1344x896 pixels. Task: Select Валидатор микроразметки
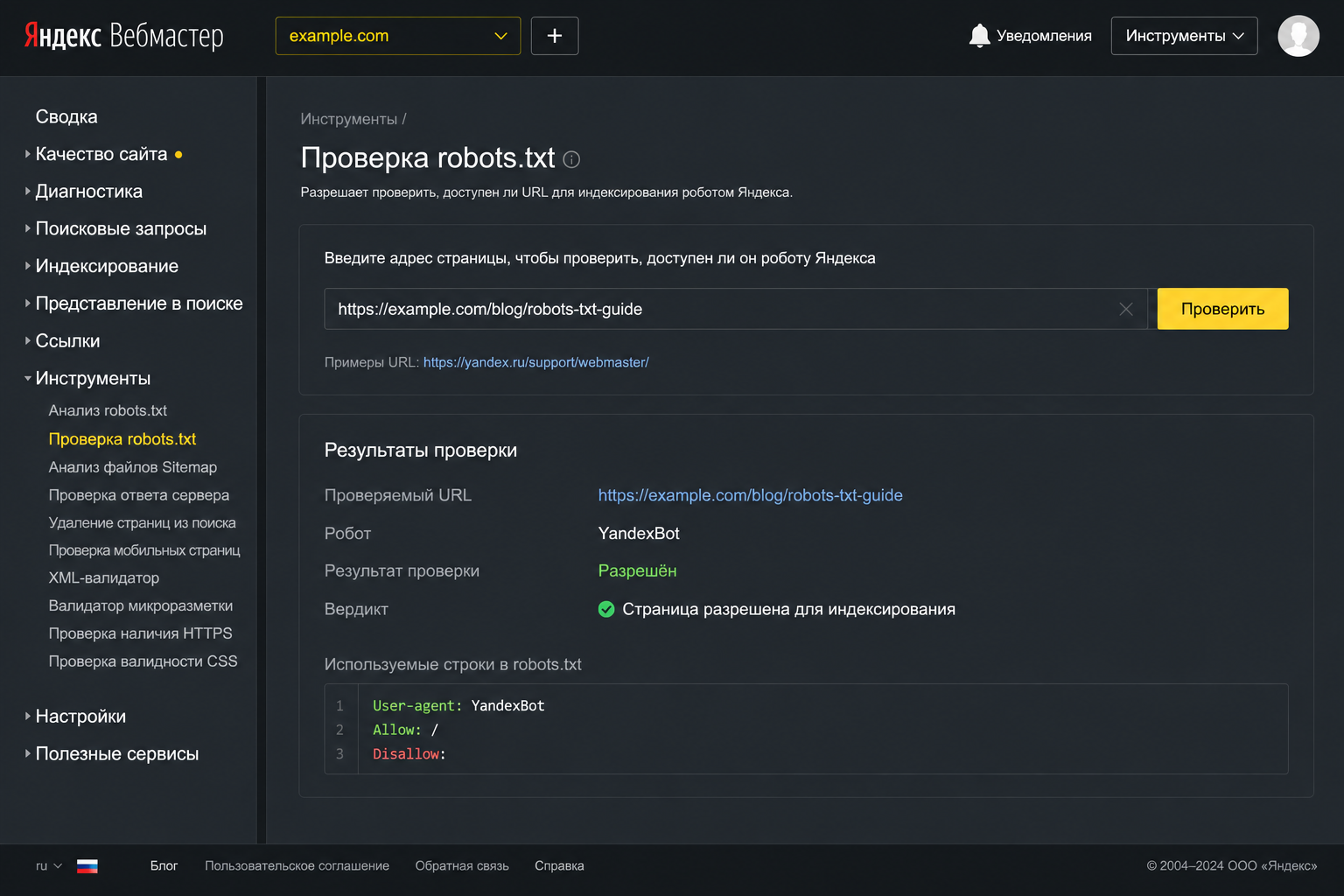pyautogui.click(x=141, y=606)
